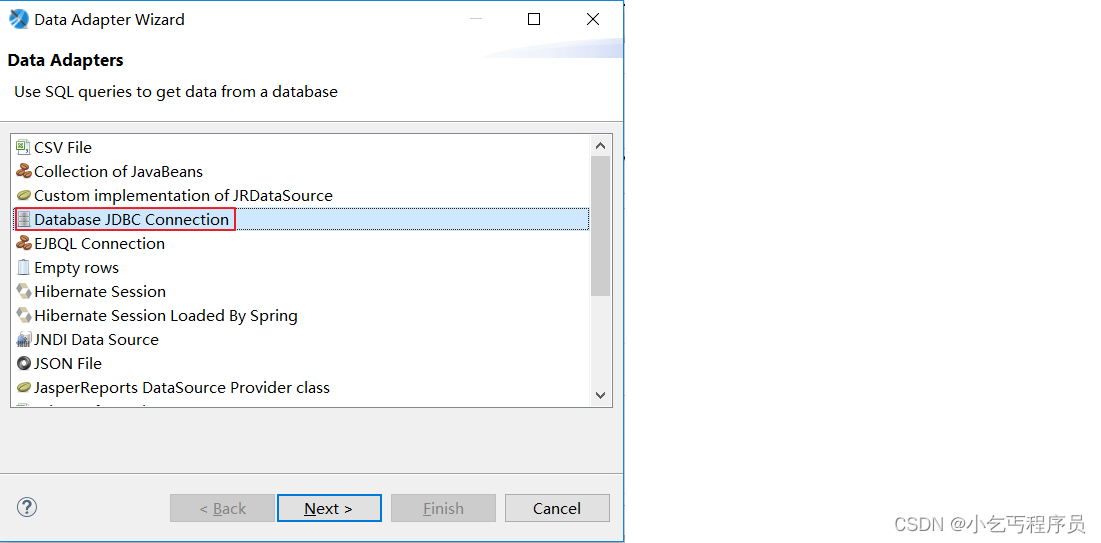This screenshot has height=543, width=1101.
Task: Click the Hibernate Session icon
Action: coord(24,292)
